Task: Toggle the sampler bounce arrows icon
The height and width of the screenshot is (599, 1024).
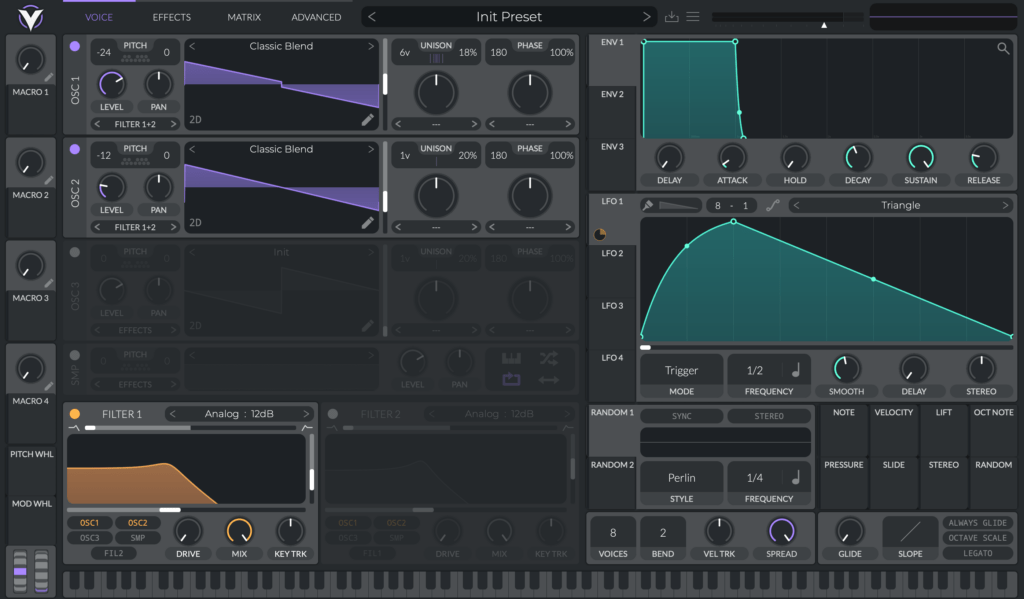Action: coord(549,380)
